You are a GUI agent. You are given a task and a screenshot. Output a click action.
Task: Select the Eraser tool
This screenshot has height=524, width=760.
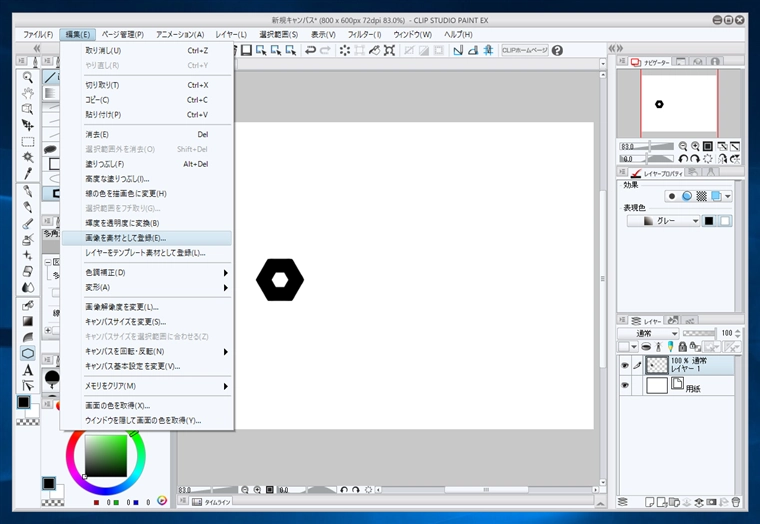28,271
